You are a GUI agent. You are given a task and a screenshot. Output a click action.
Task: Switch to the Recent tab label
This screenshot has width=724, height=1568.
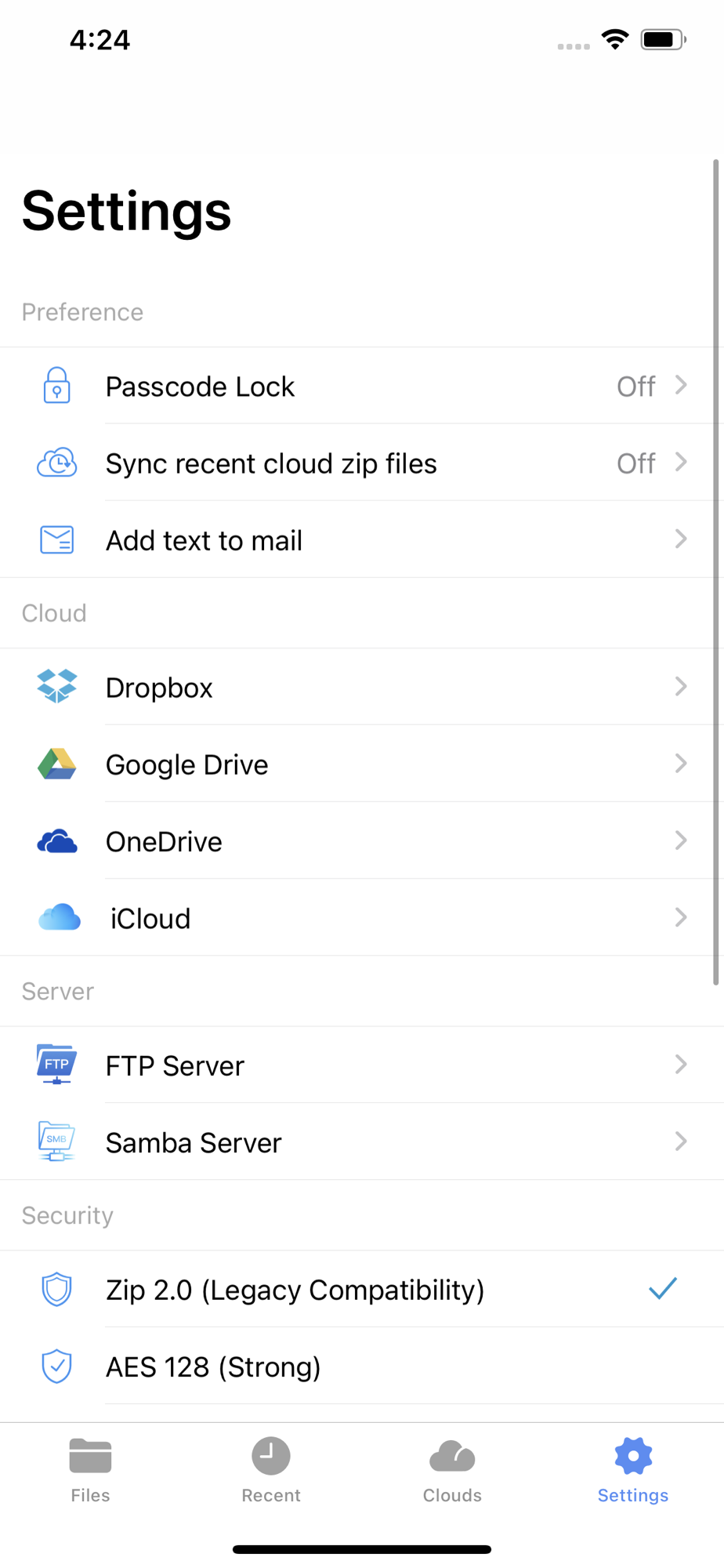tap(271, 1495)
